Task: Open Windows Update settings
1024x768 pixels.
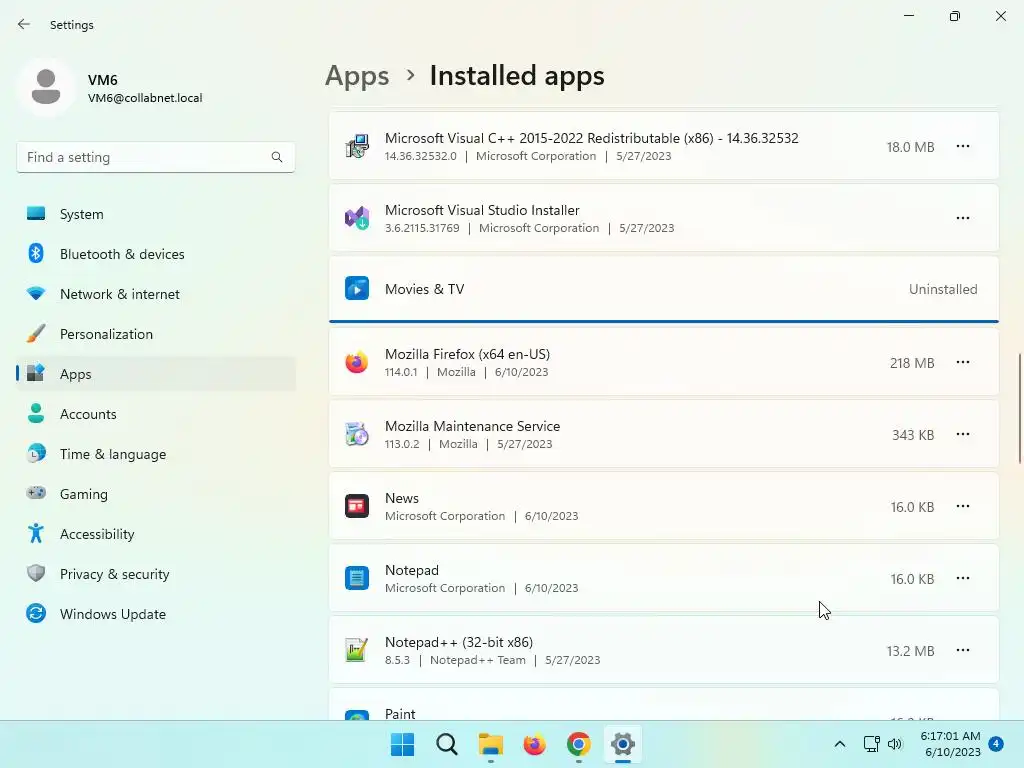Action: (155, 614)
